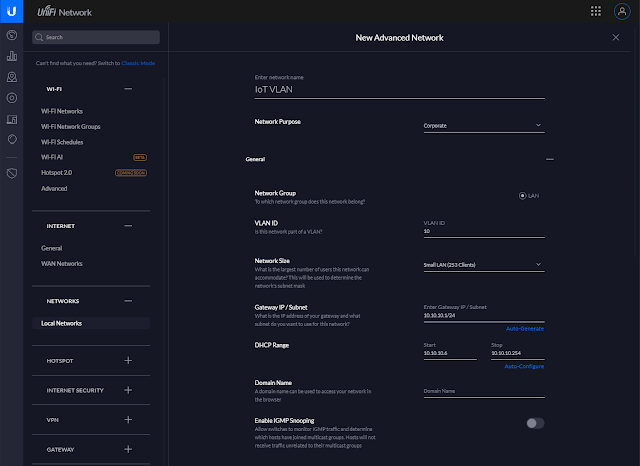The image size is (640, 466).
Task: Open the Map icon in left rail
Action: click(12, 77)
